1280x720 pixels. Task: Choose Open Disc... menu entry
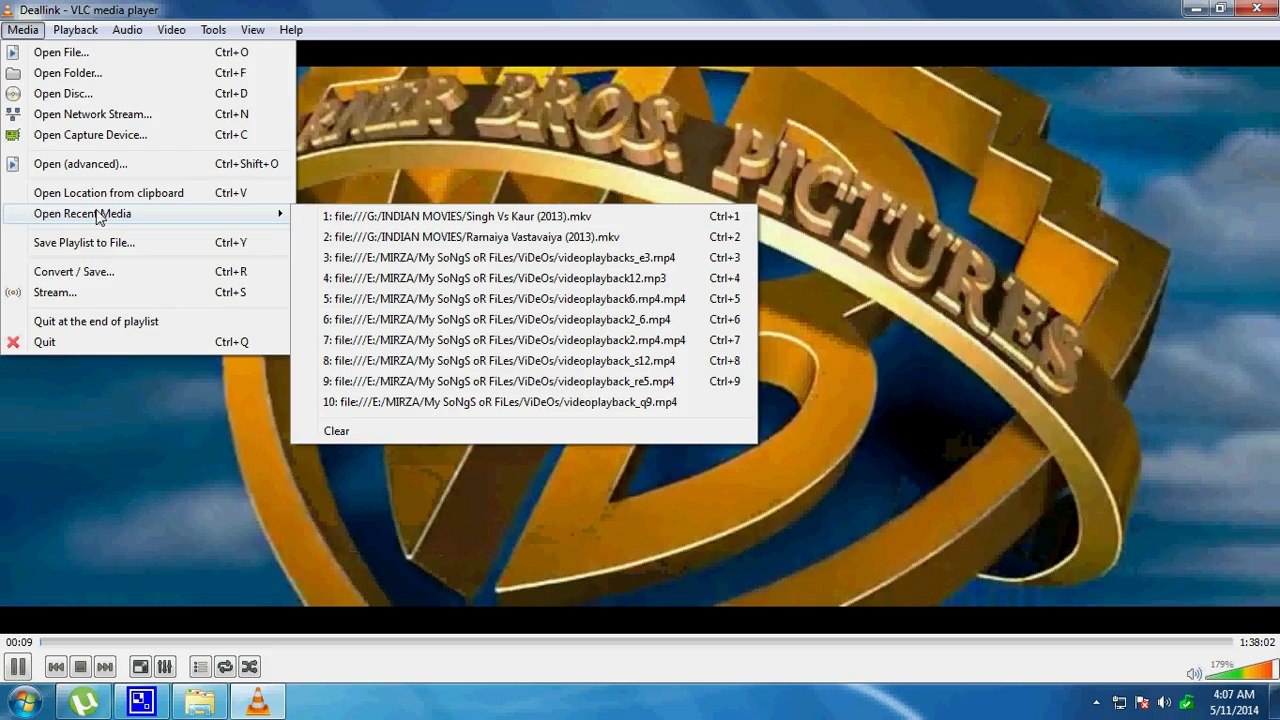pyautogui.click(x=146, y=94)
